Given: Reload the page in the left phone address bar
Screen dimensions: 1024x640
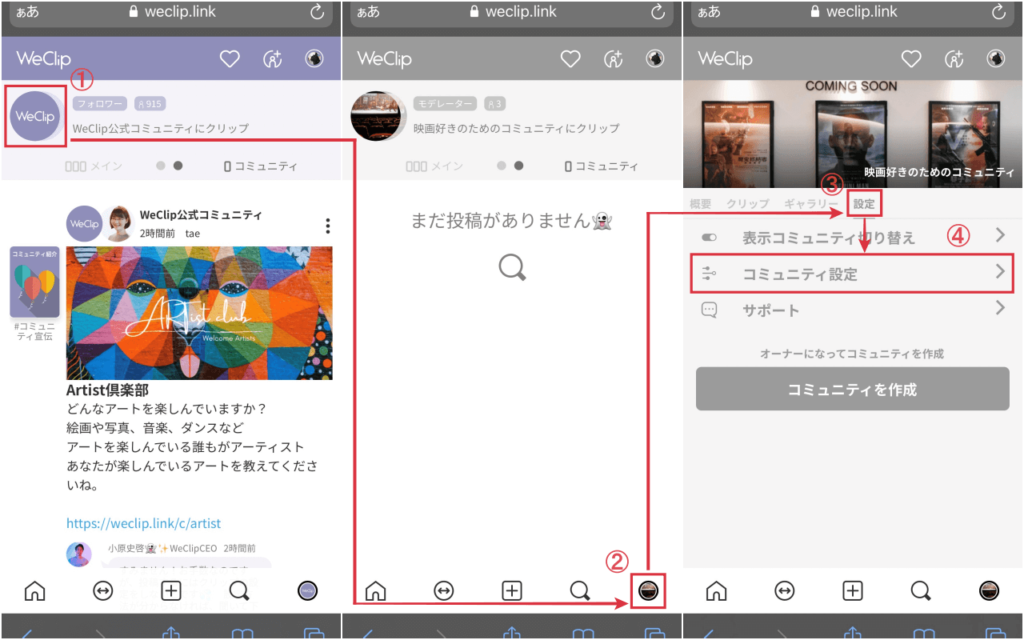Looking at the screenshot, I should [317, 12].
